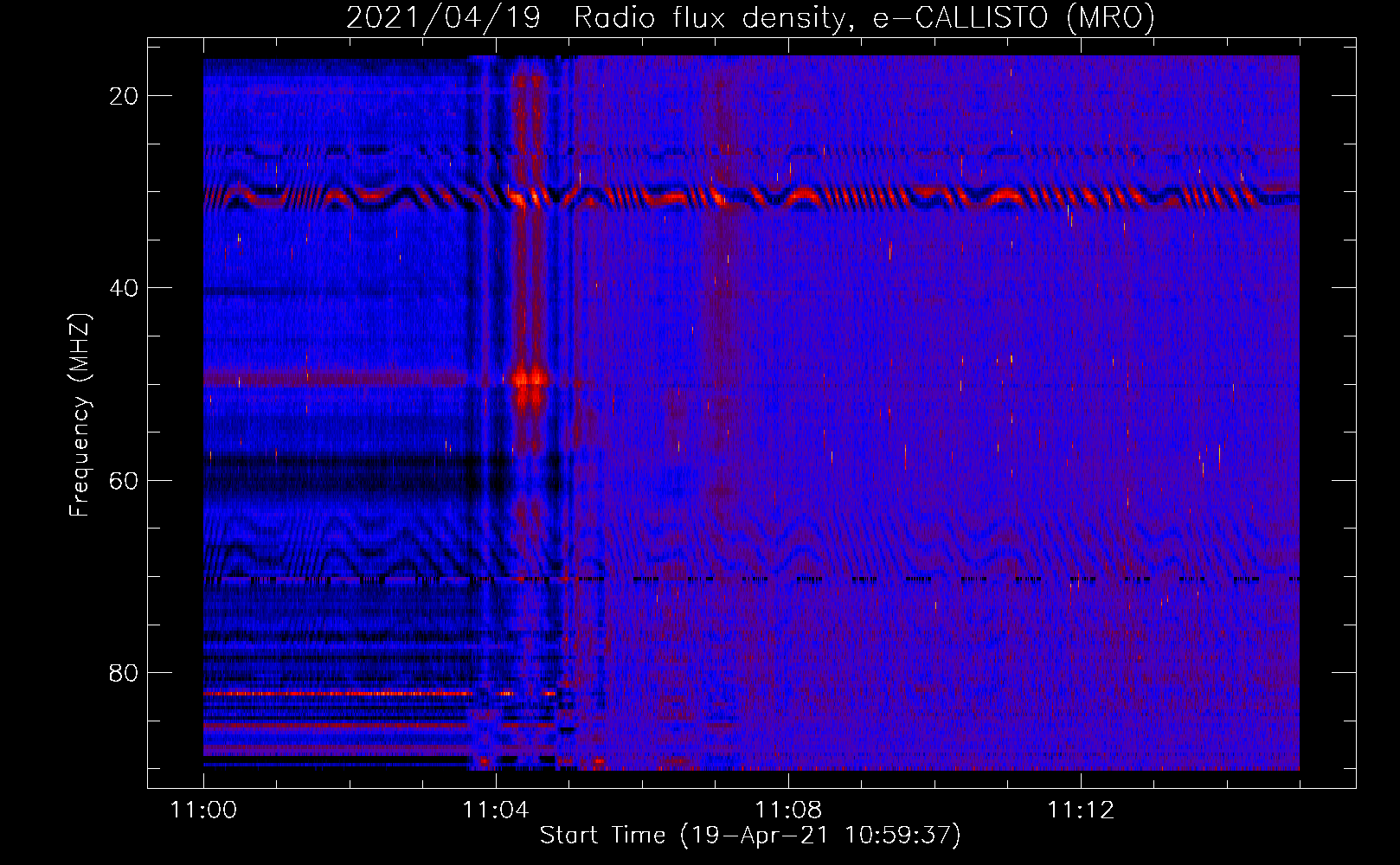This screenshot has height=865, width=1400.
Task: Click the bright red burst near 50 MHz
Action: point(530,385)
